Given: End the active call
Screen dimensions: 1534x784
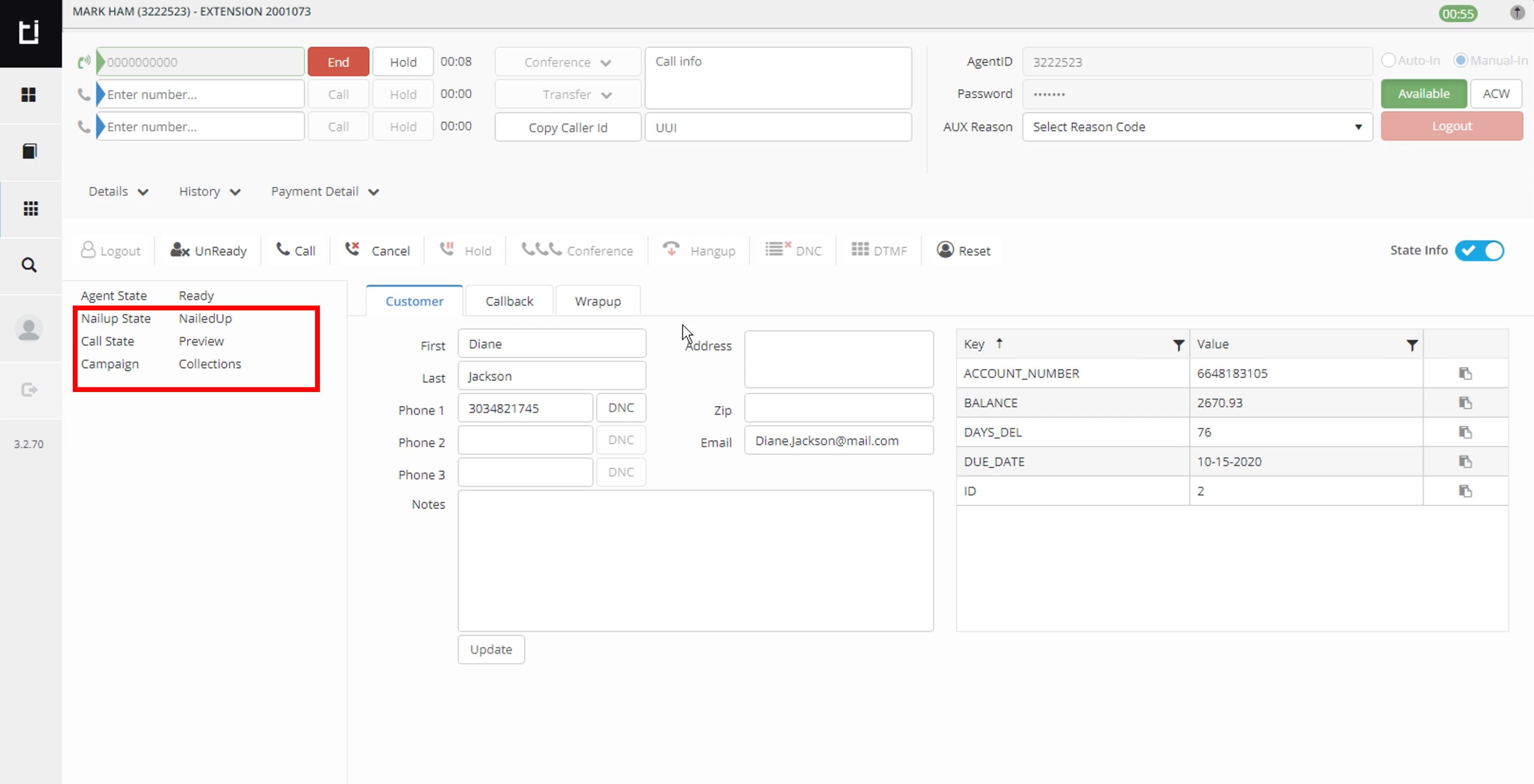Looking at the screenshot, I should (x=338, y=62).
